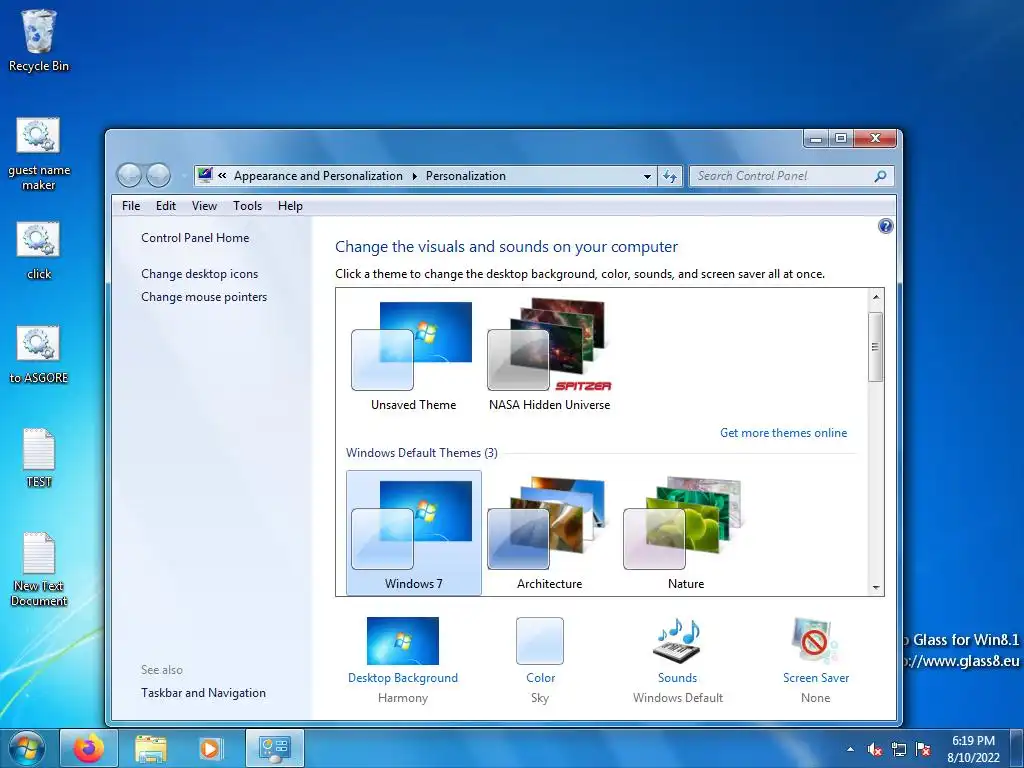Screen dimensions: 1024x768
Task: Select the TEST text file icon
Action: [x=39, y=458]
